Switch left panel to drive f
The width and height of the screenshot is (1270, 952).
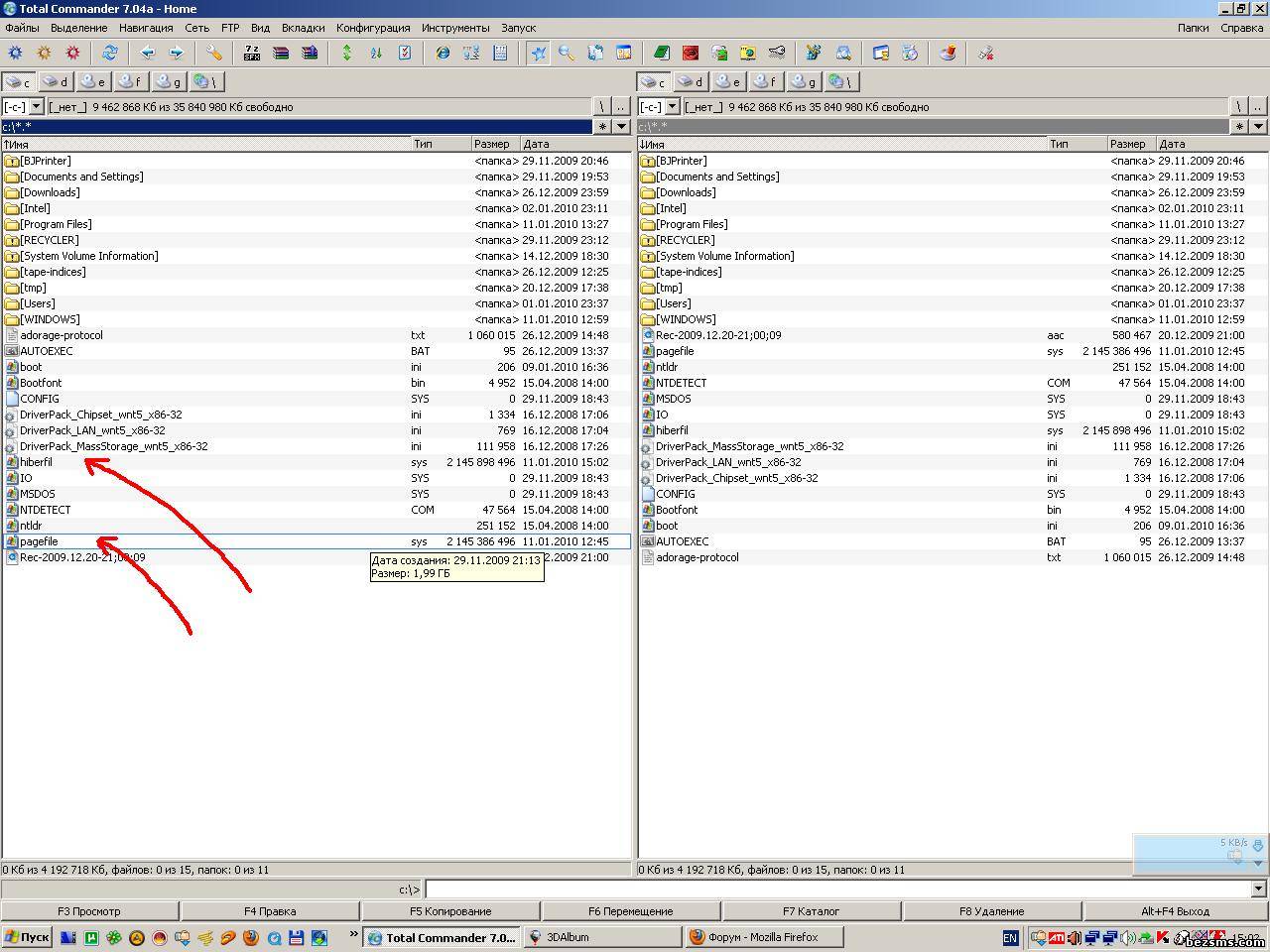131,82
